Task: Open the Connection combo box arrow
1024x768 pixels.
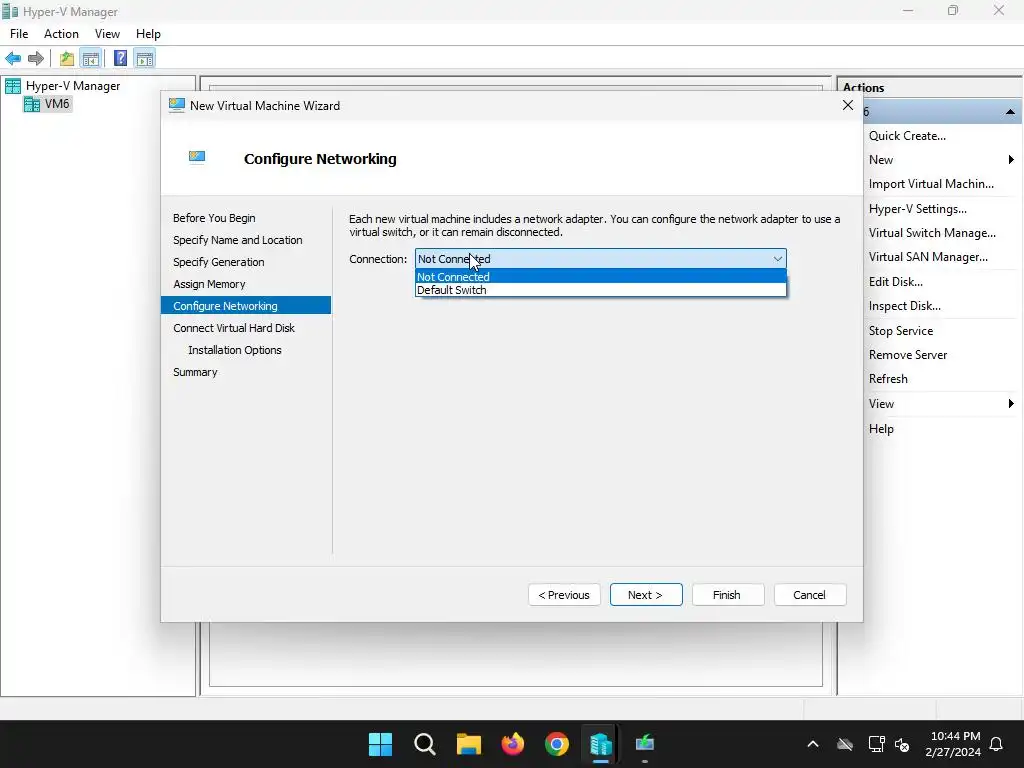Action: (x=777, y=259)
